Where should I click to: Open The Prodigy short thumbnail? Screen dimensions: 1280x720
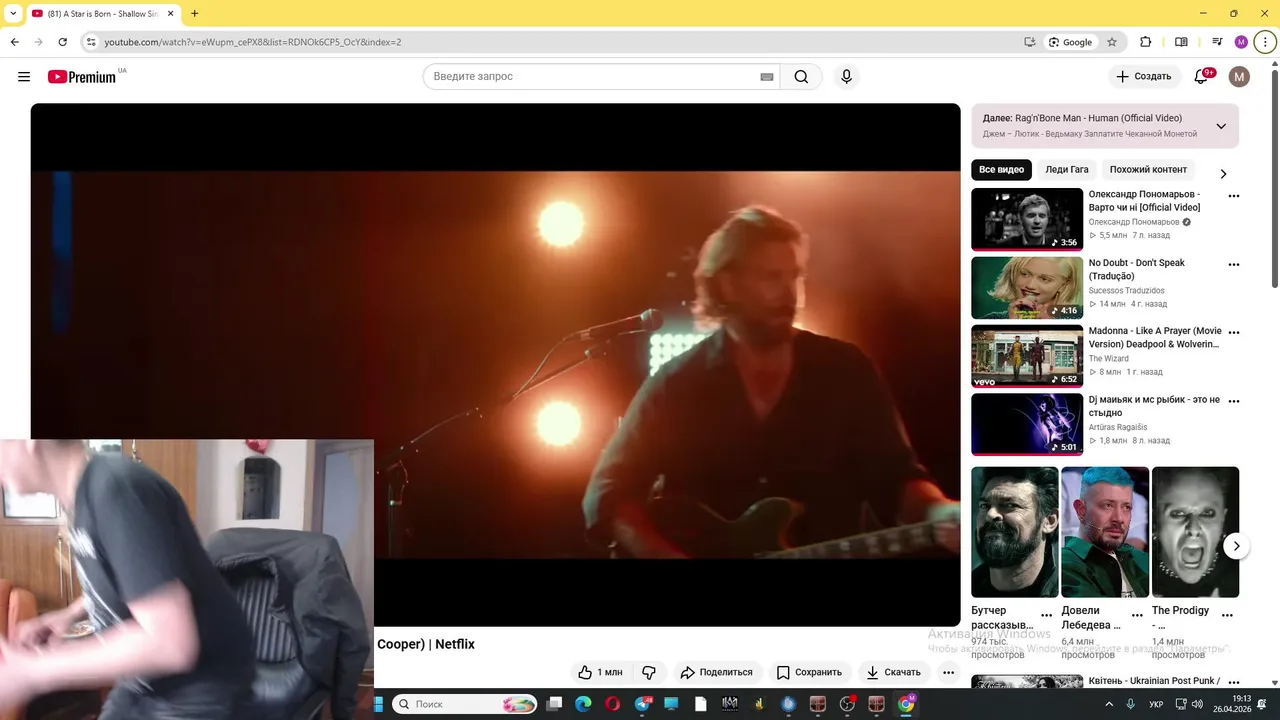pyautogui.click(x=1195, y=532)
